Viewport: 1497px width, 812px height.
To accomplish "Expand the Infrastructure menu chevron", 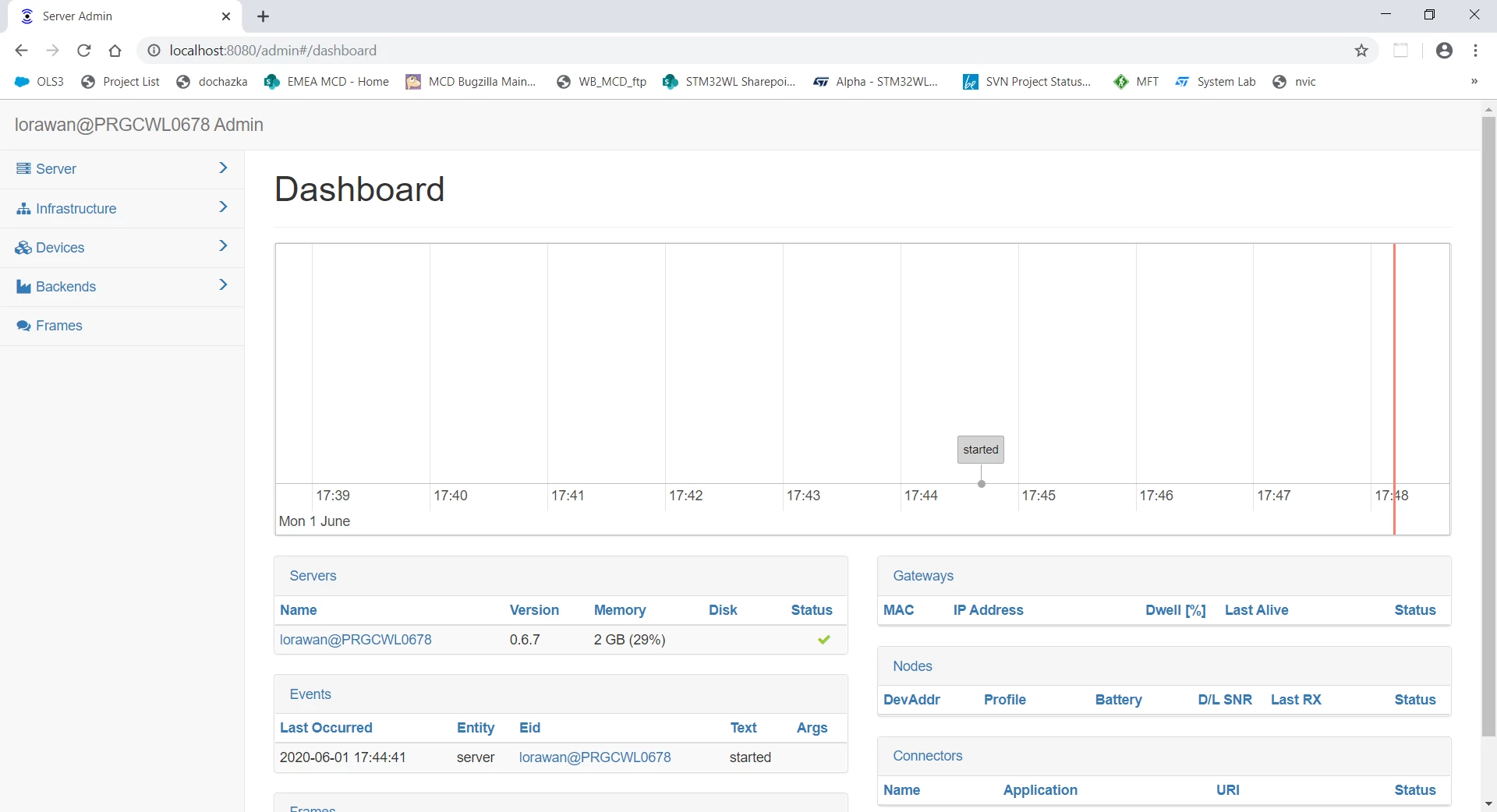I will pos(223,207).
